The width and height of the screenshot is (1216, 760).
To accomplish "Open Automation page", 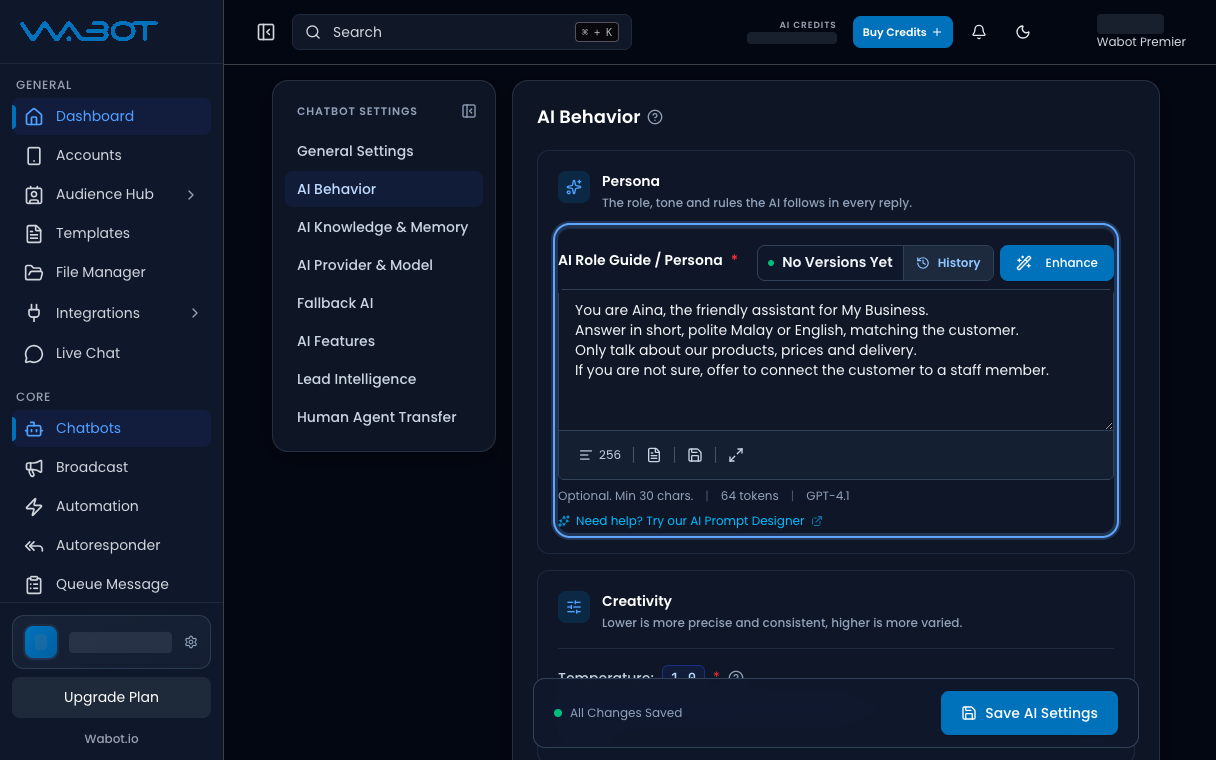I will coord(111,506).
